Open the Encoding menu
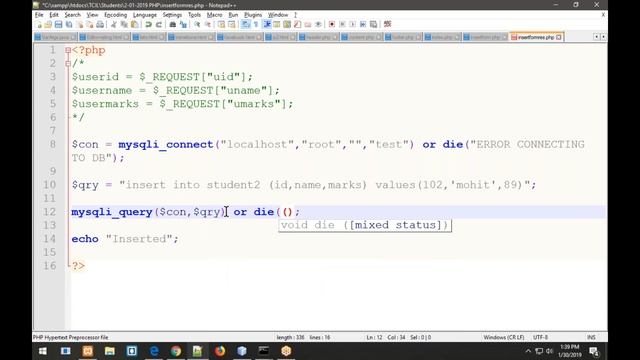This screenshot has width=640, height=360. point(116,15)
